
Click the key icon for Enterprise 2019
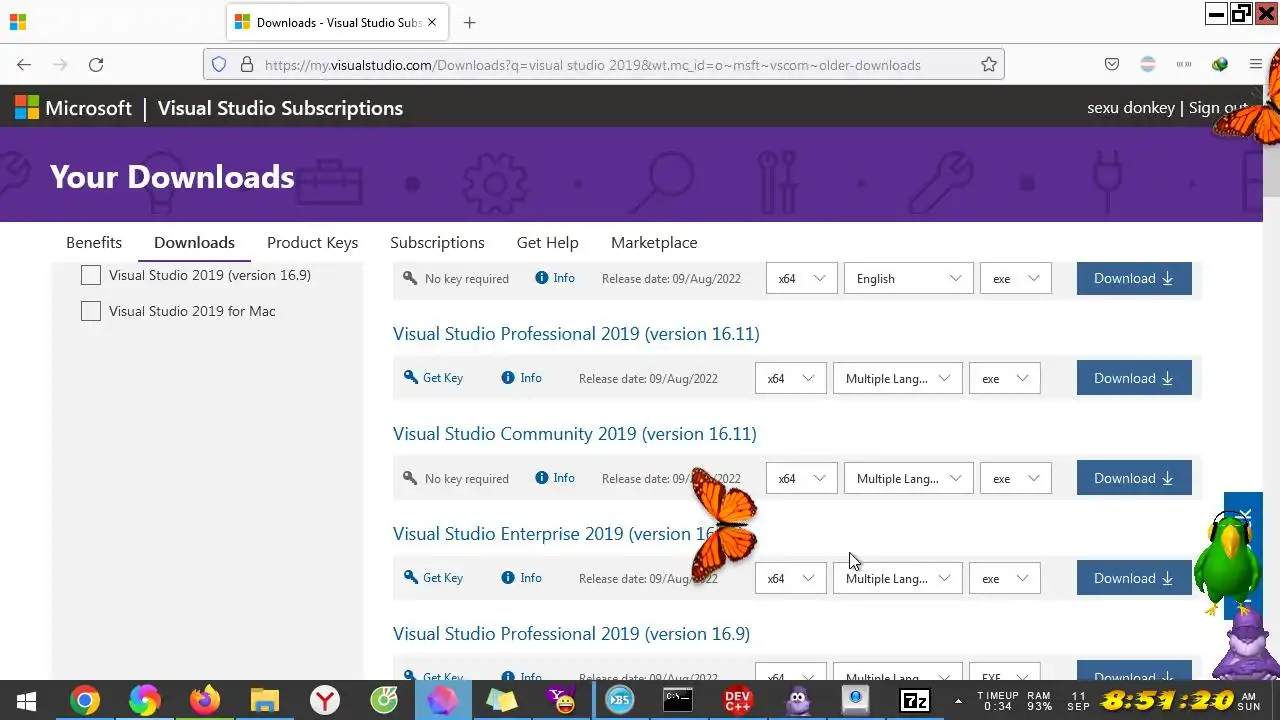(410, 578)
